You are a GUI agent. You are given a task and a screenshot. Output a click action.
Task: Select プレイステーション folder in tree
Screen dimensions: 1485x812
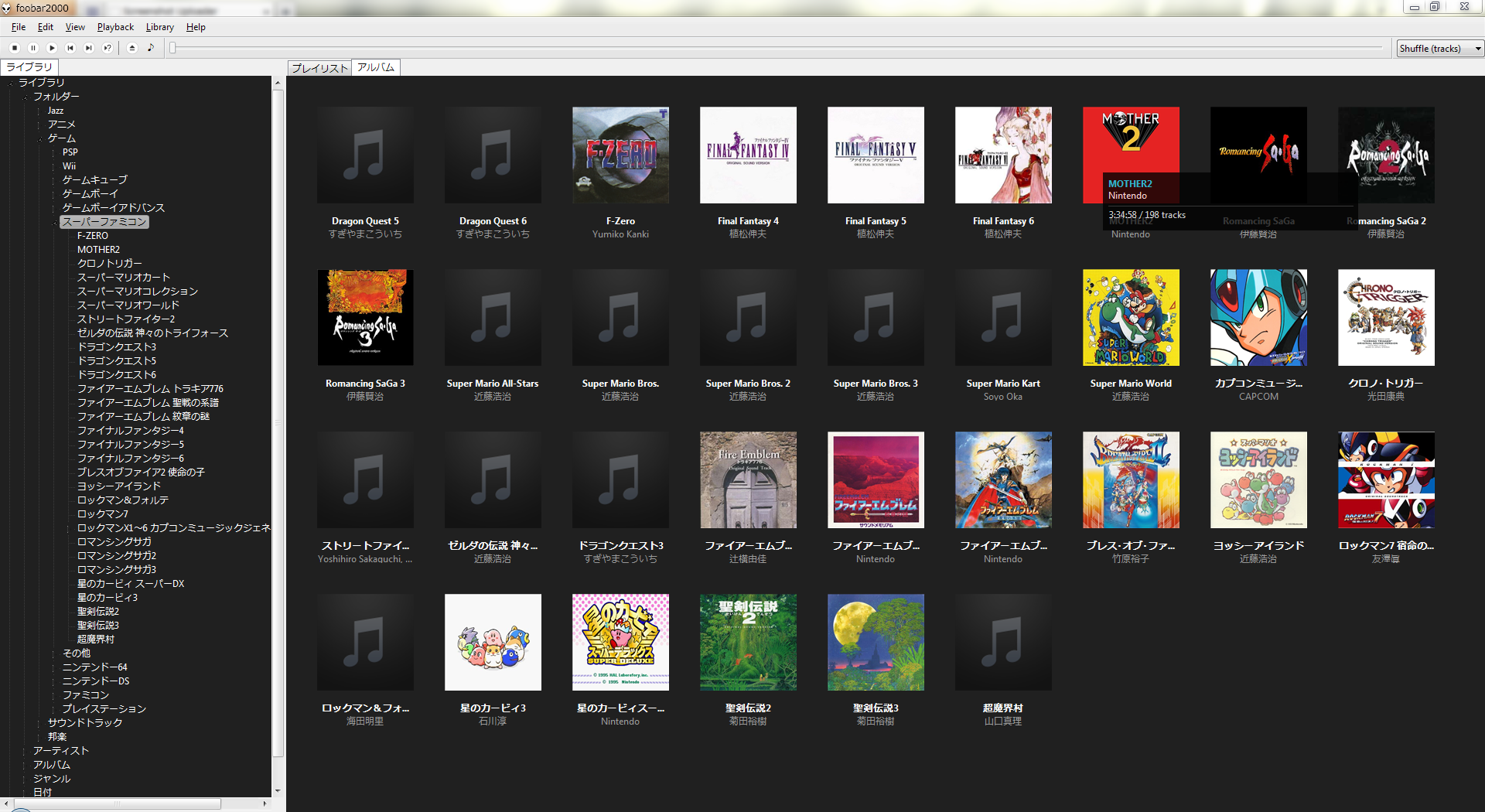tap(104, 709)
